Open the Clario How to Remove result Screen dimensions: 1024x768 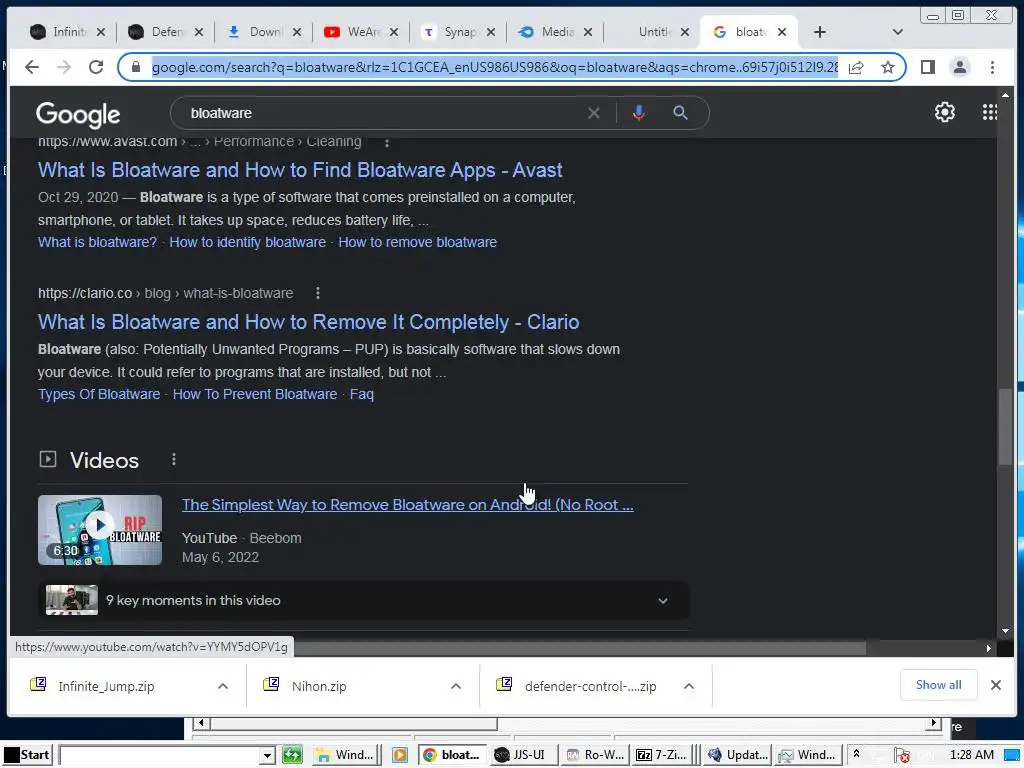(308, 322)
